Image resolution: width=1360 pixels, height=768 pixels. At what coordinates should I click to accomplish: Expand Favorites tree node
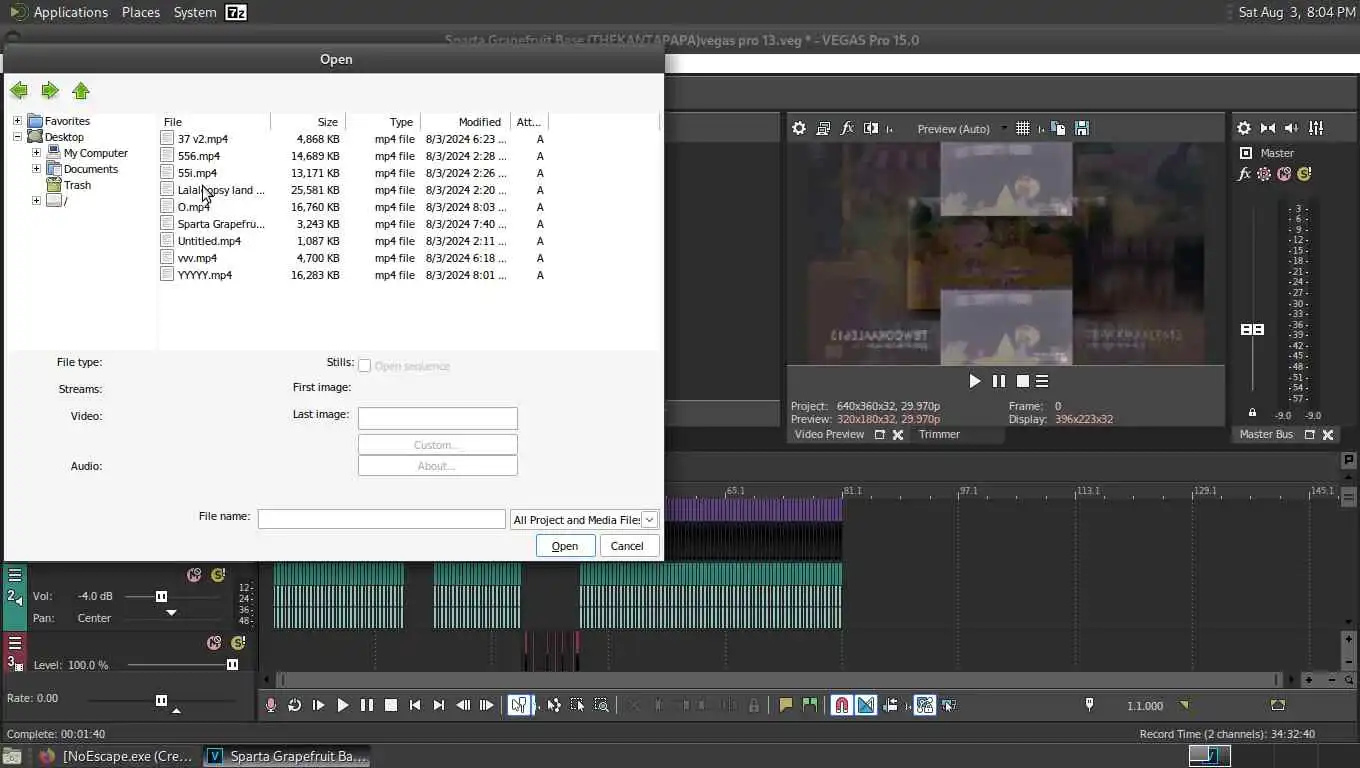17,121
